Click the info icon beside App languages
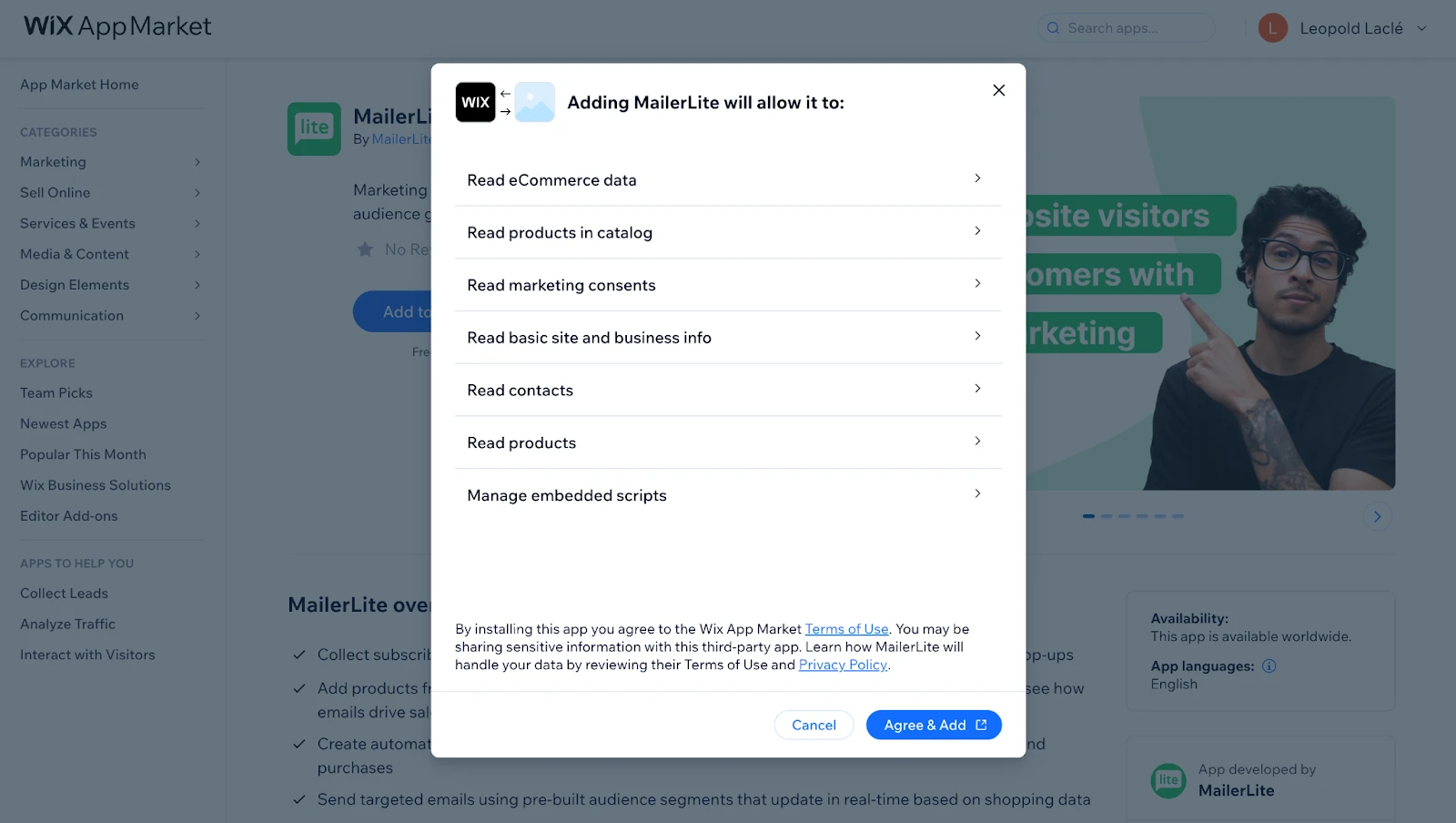Viewport: 1456px width, 823px height. pos(1269,666)
